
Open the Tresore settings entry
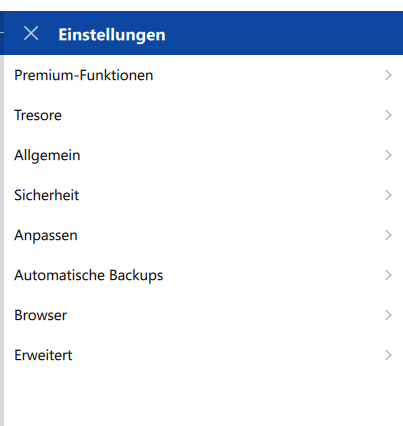point(203,115)
